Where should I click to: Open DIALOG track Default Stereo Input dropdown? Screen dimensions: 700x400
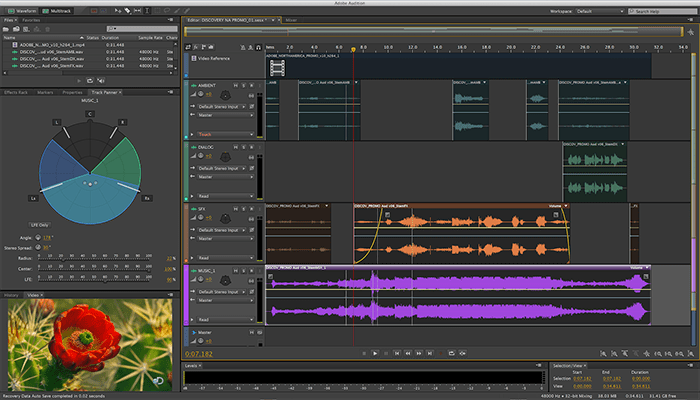click(222, 168)
